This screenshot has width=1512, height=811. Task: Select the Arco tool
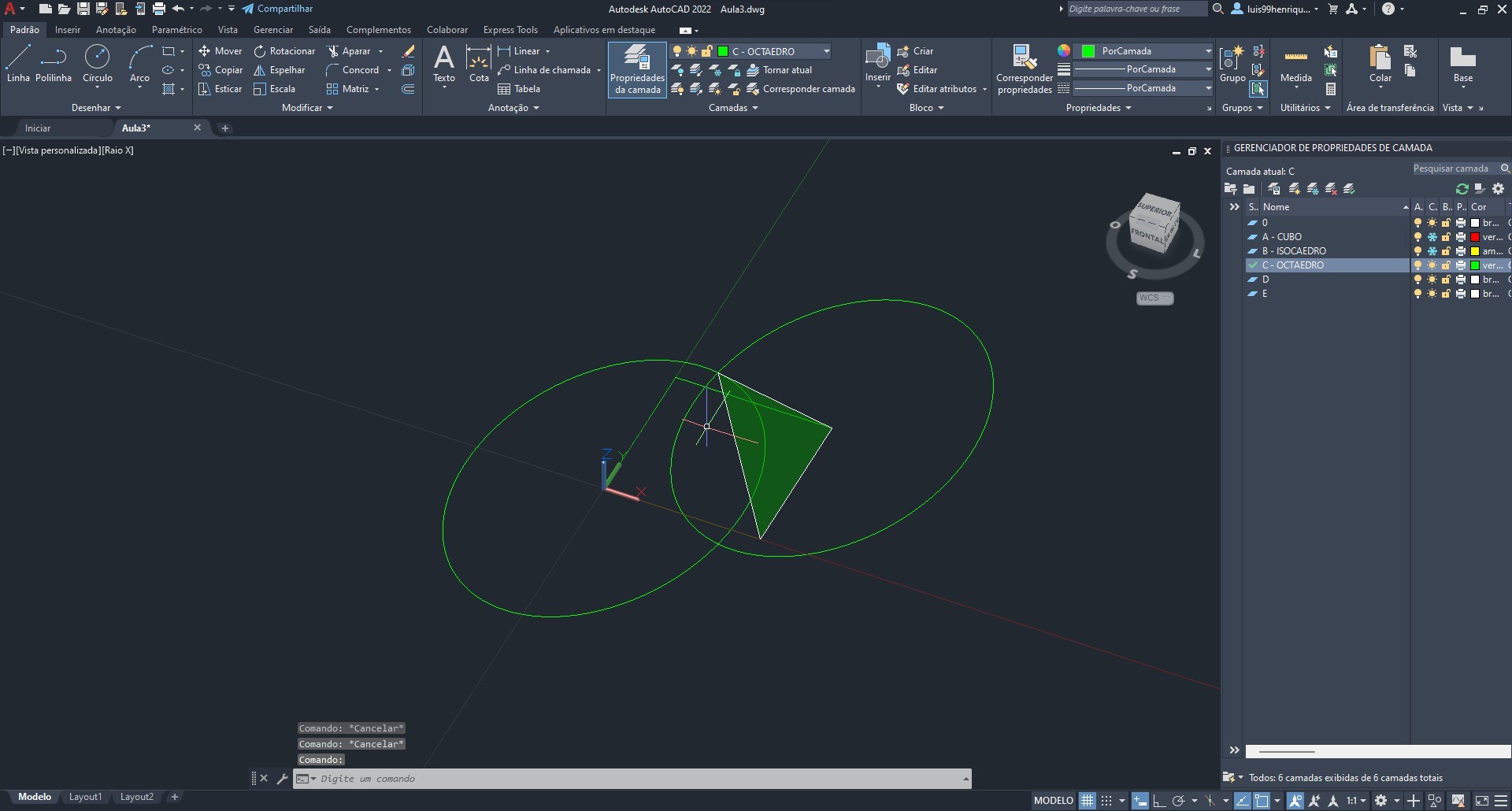click(139, 64)
